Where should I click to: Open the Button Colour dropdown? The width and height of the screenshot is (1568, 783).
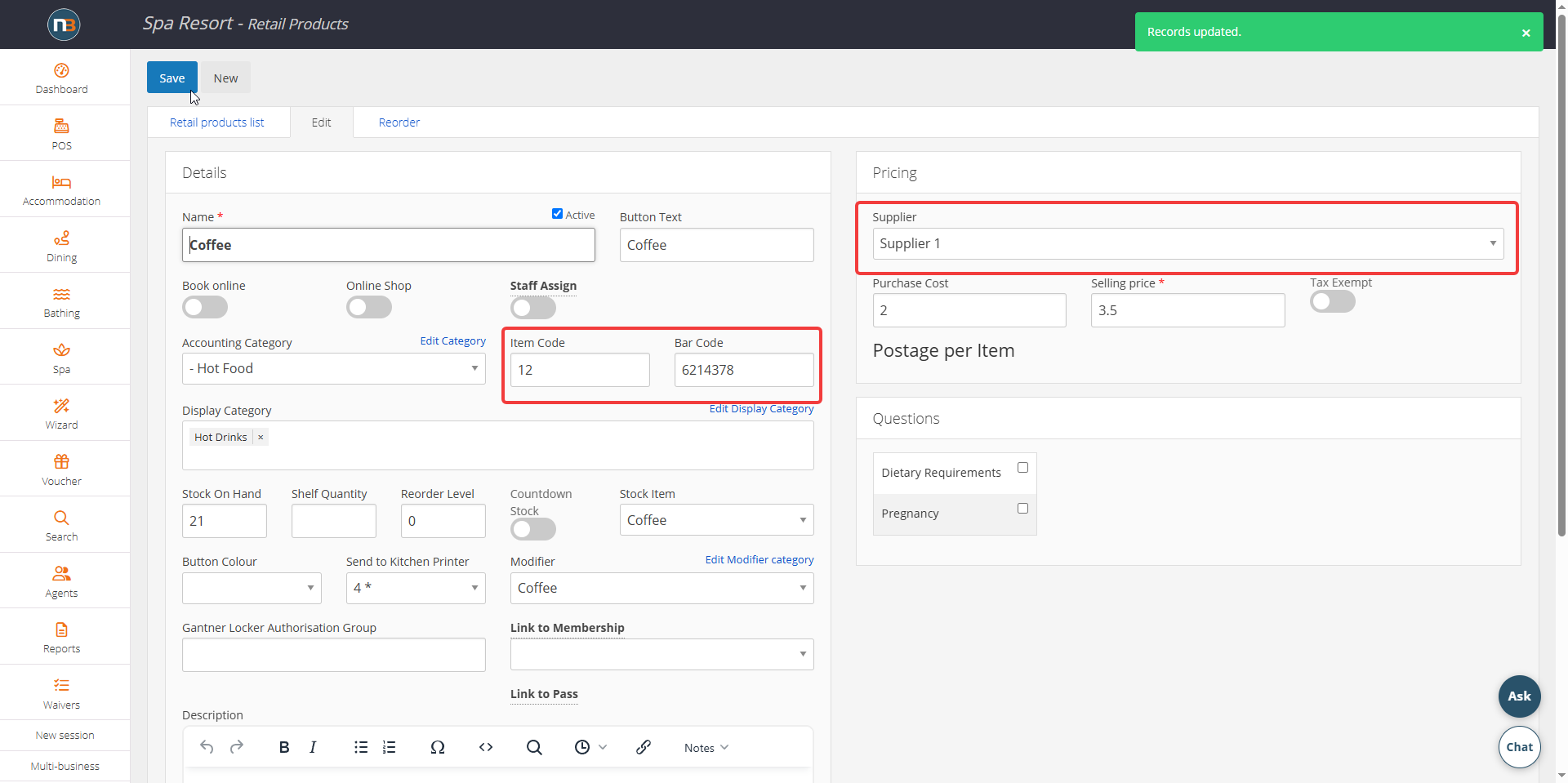tap(252, 588)
